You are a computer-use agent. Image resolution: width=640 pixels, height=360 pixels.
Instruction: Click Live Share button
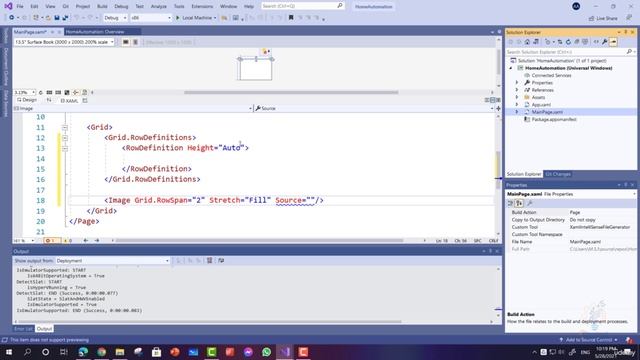(x=603, y=18)
